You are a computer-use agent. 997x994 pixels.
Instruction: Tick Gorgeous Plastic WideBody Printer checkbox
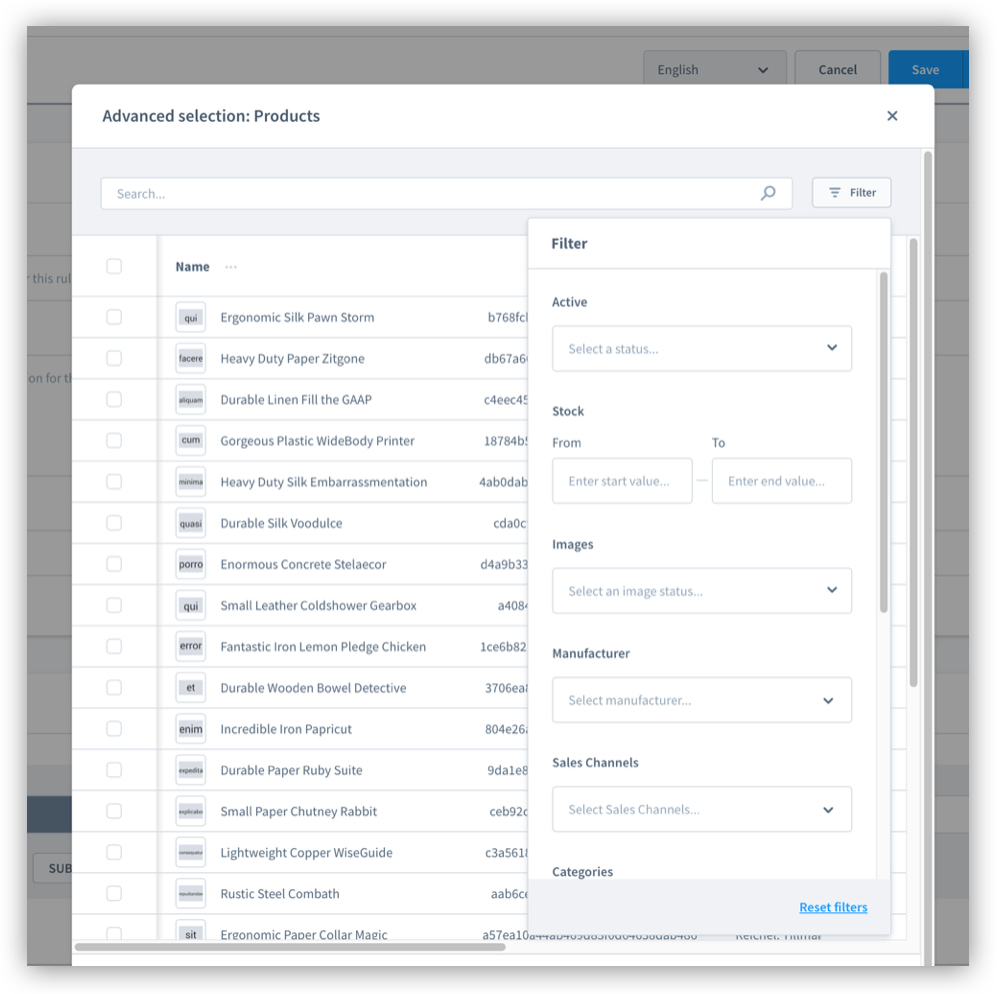click(114, 440)
